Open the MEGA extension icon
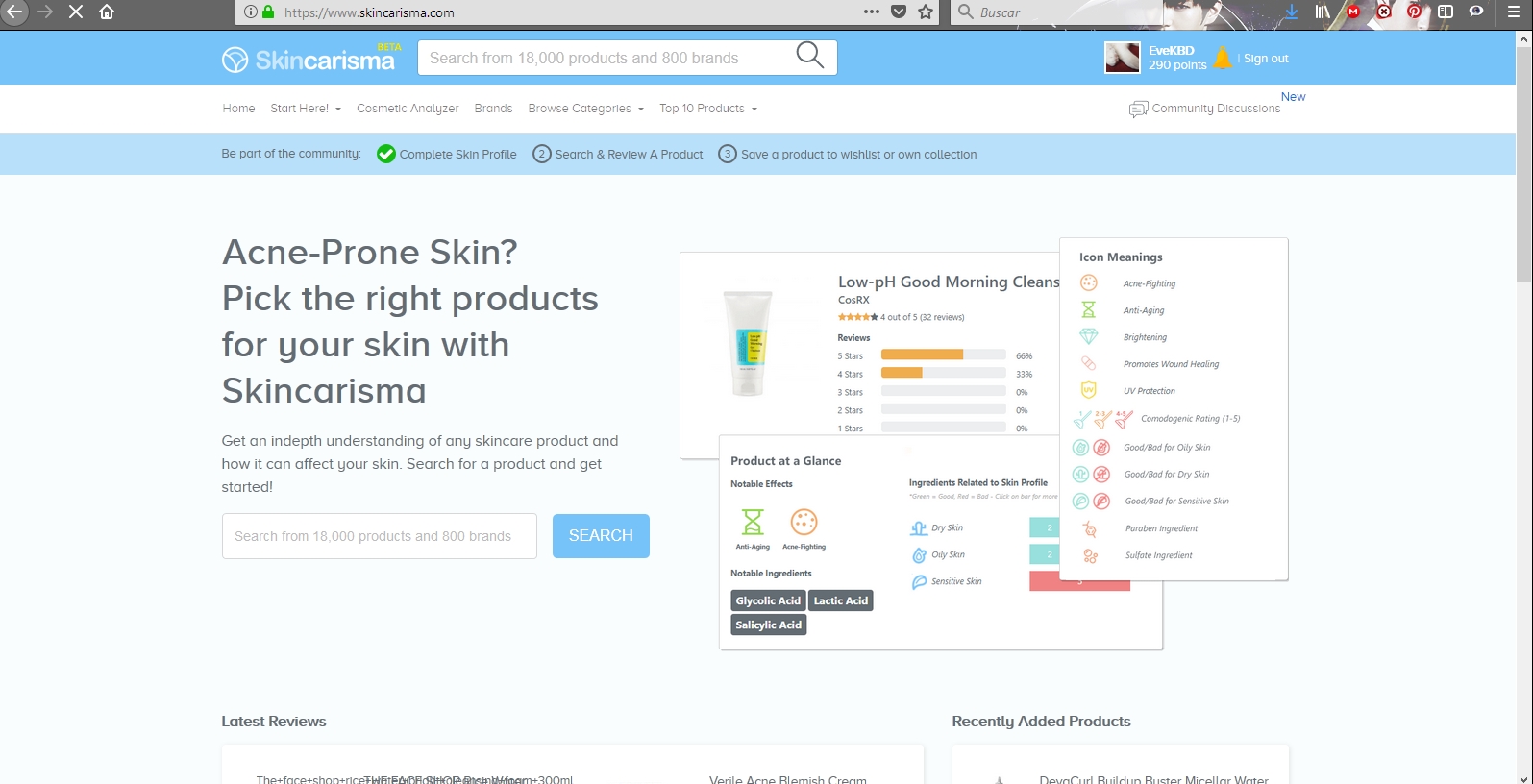The width and height of the screenshot is (1533, 784). [1353, 12]
